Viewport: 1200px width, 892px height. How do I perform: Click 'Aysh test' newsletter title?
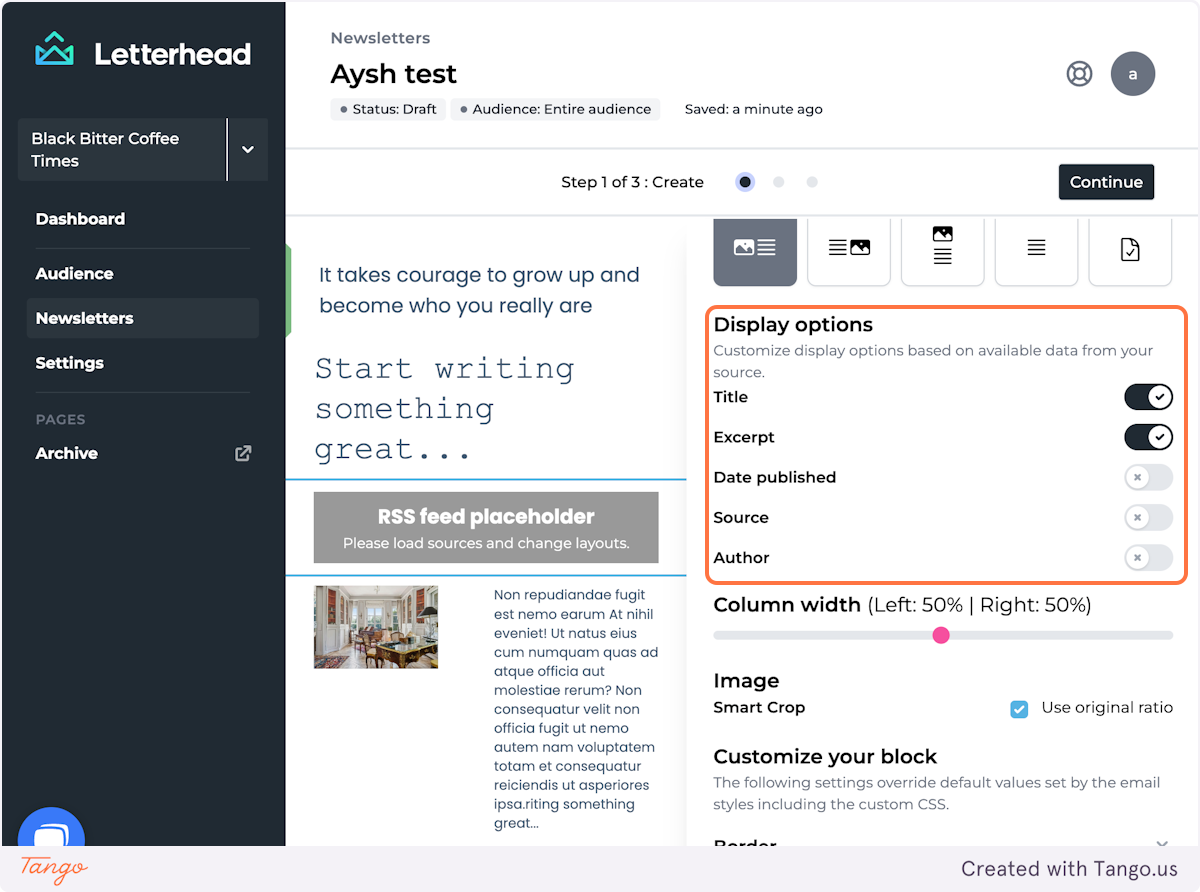click(x=394, y=74)
